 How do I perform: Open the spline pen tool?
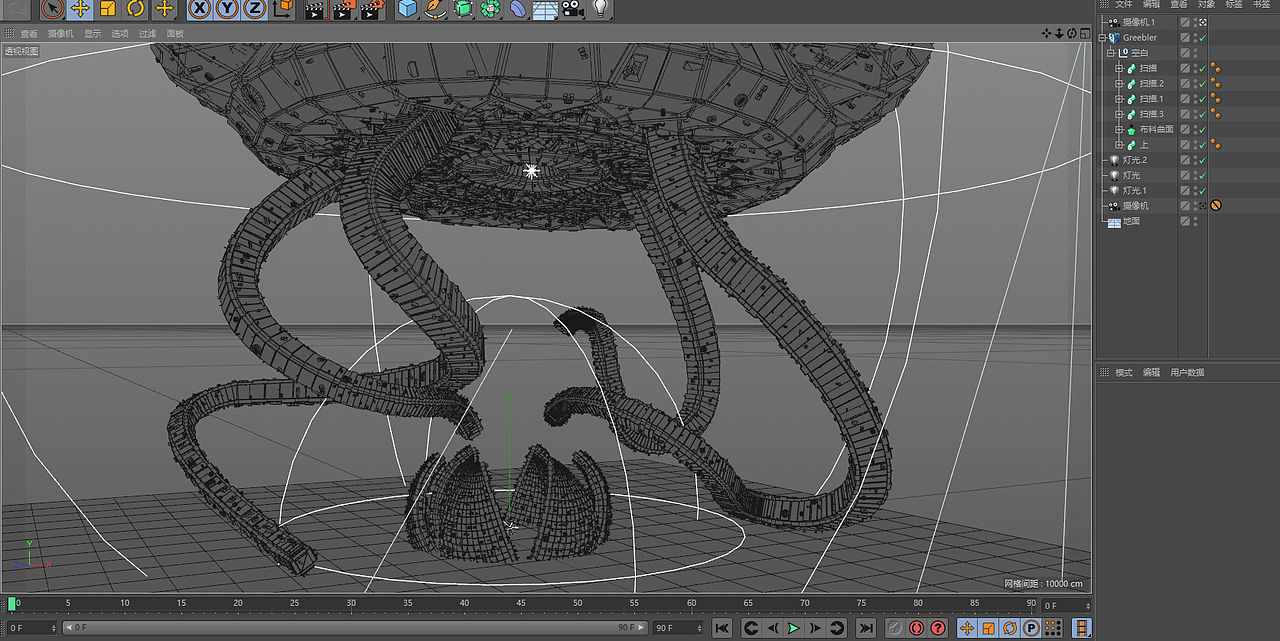[x=435, y=9]
